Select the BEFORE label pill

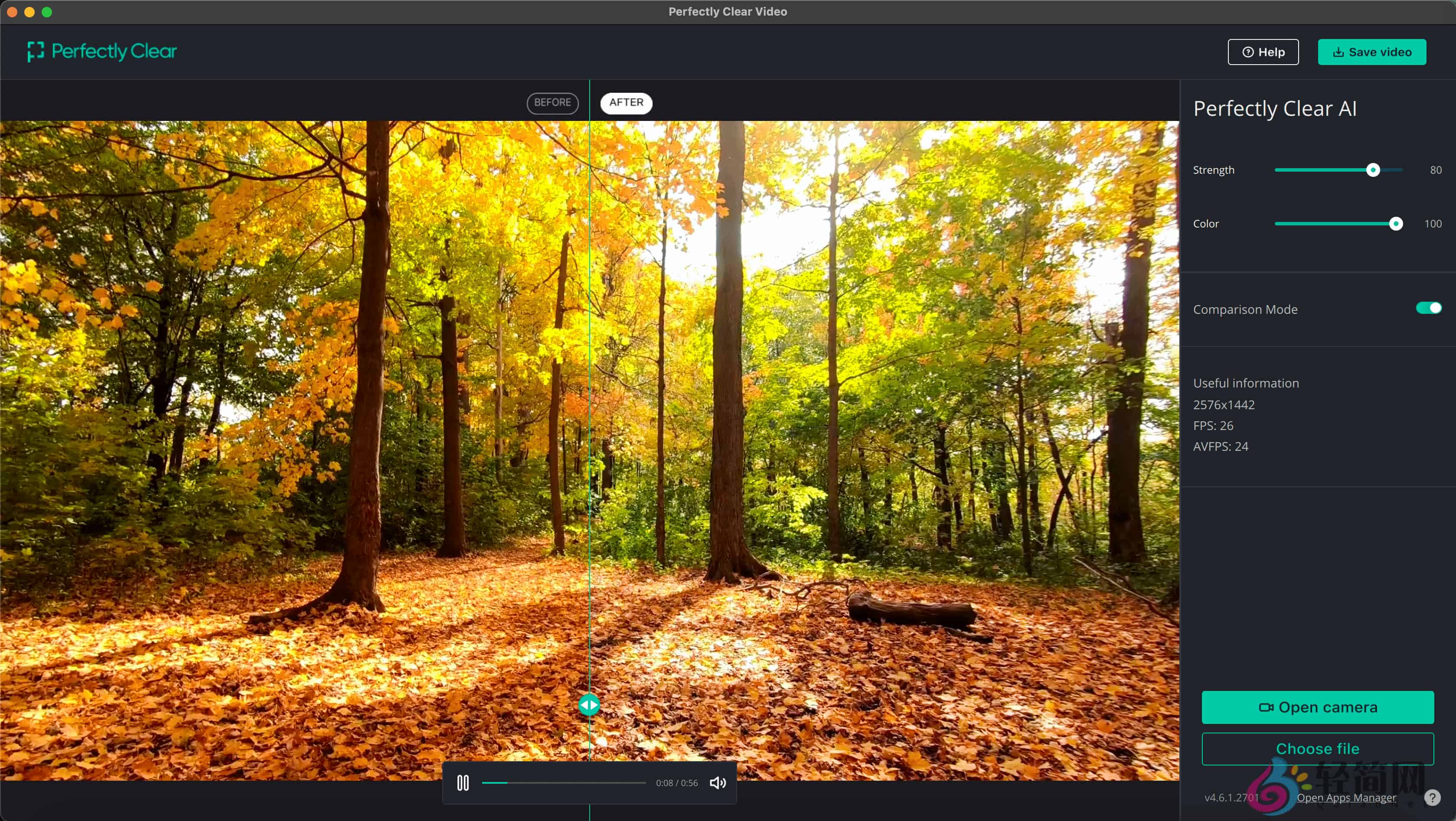(552, 103)
